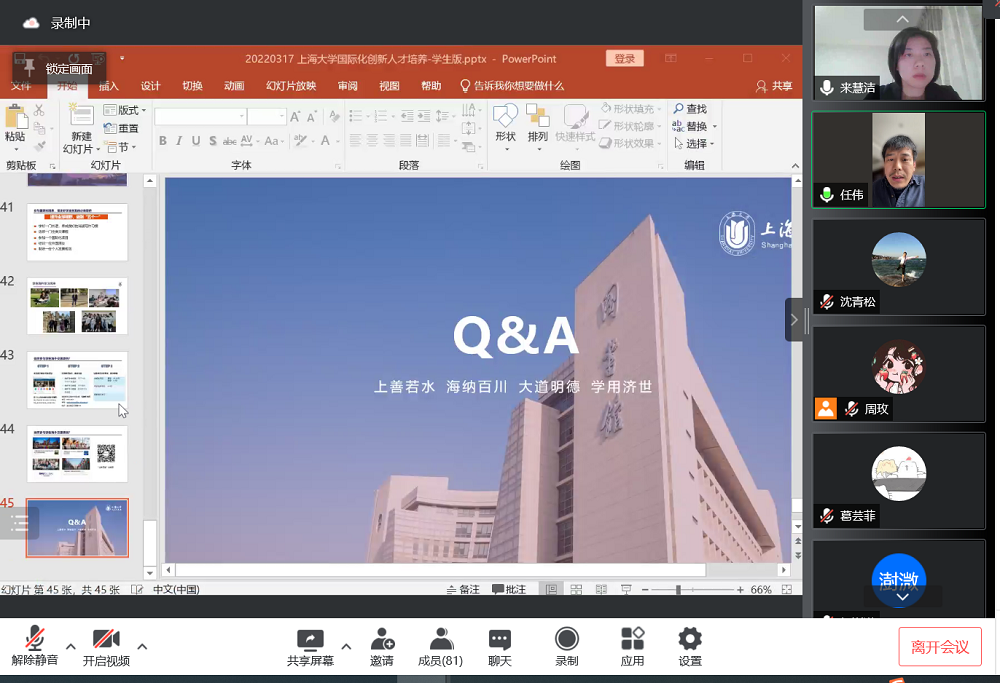The width and height of the screenshot is (1000, 683).
Task: Click the Share (共享) icon in PowerPoint
Action: point(761,86)
